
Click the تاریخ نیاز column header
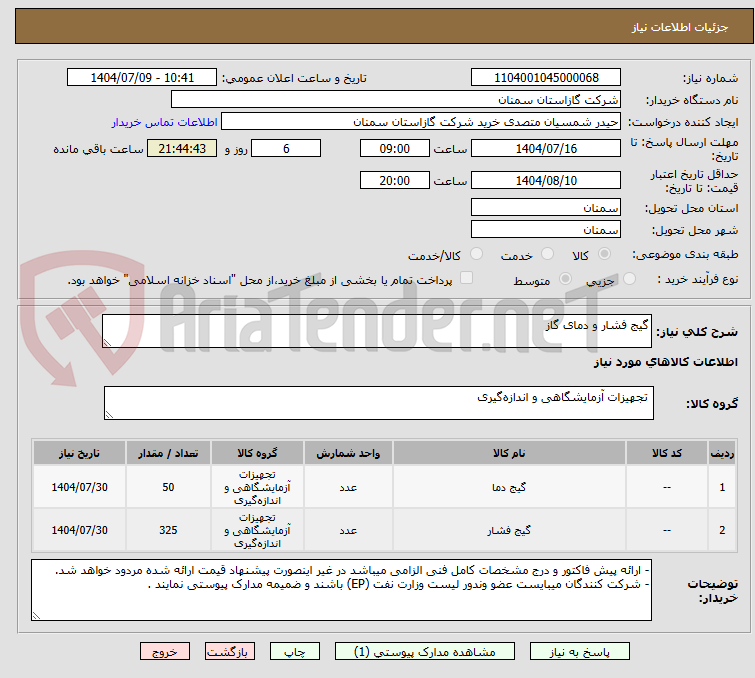79,453
